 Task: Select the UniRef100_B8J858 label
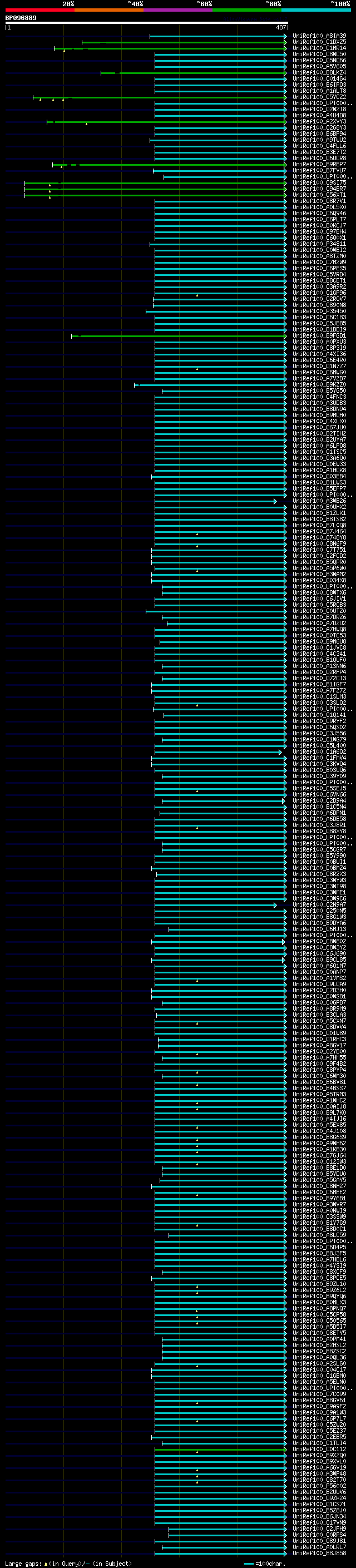pyautogui.click(x=319, y=1553)
